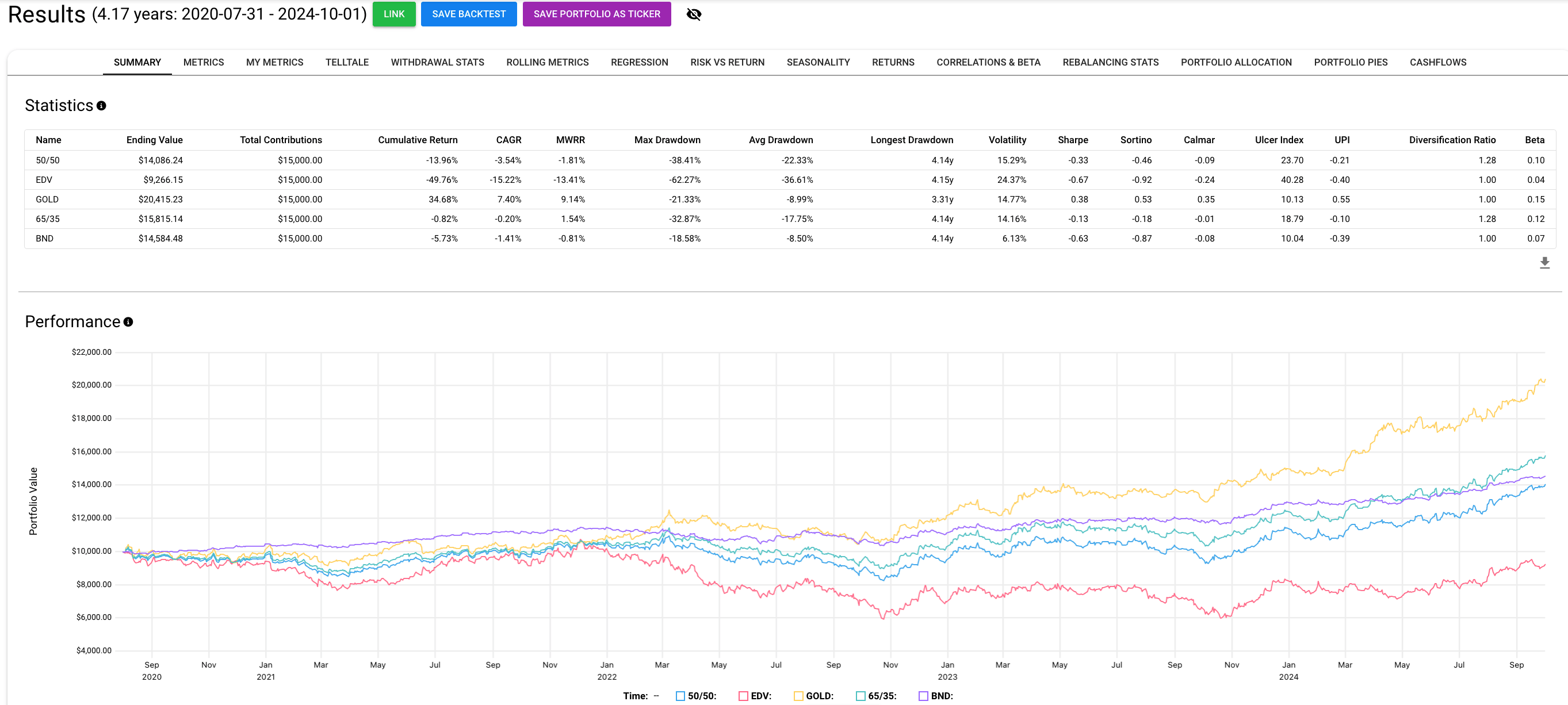Open the CORRELATIONS & BETA tab
Image resolution: width=1568 pixels, height=705 pixels.
pos(988,62)
